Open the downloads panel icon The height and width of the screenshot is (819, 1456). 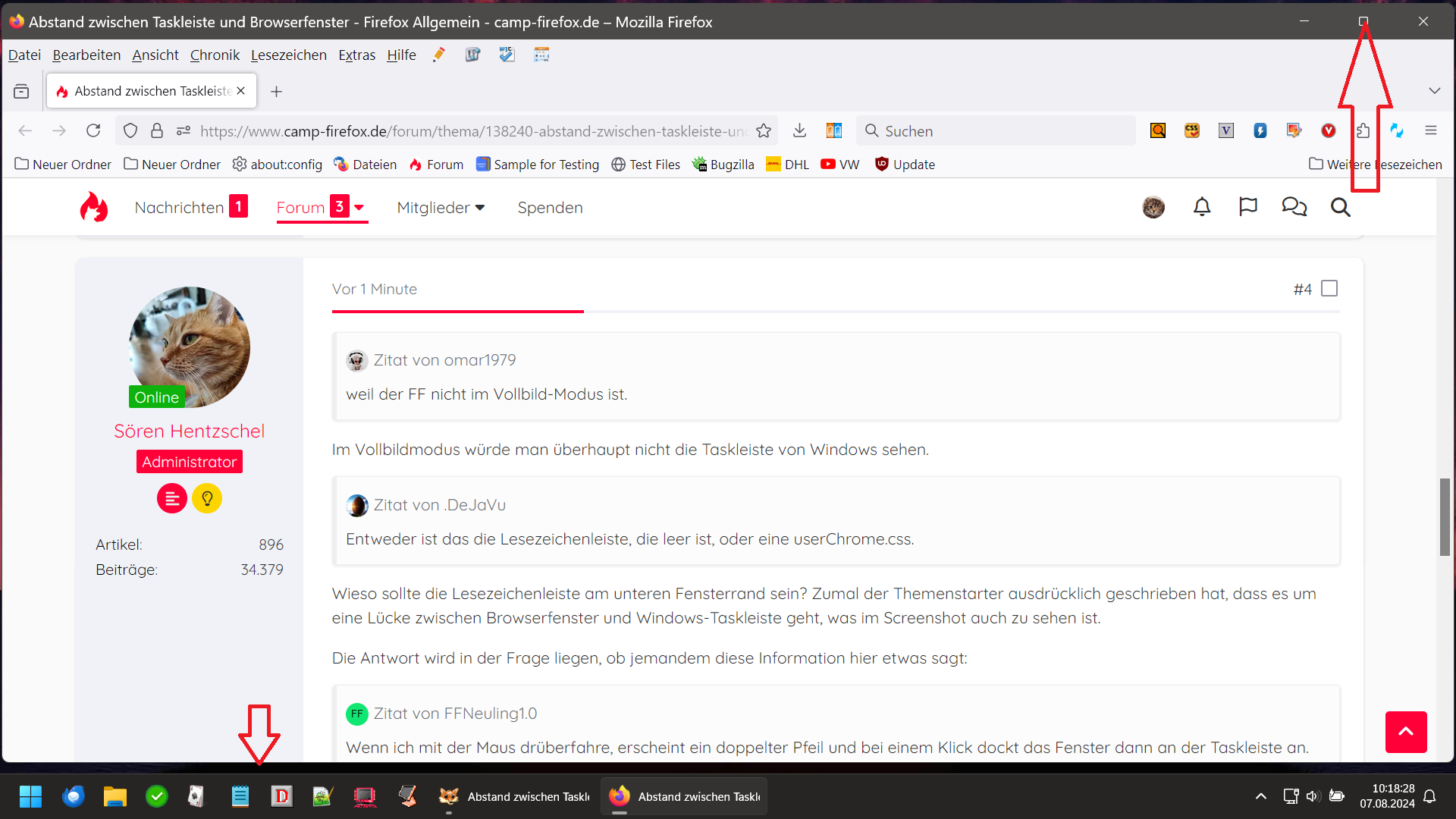[x=799, y=131]
